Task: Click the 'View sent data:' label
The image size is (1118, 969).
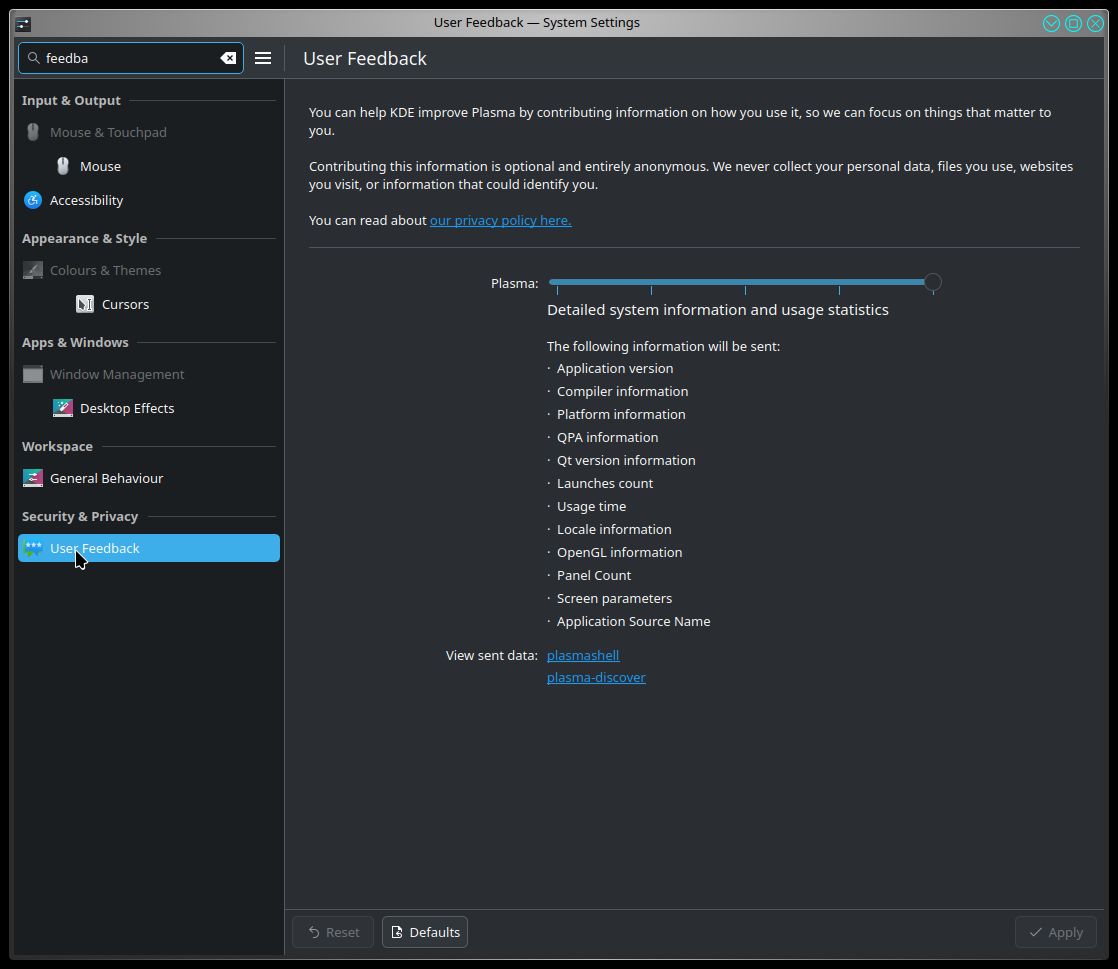Action: (x=492, y=655)
